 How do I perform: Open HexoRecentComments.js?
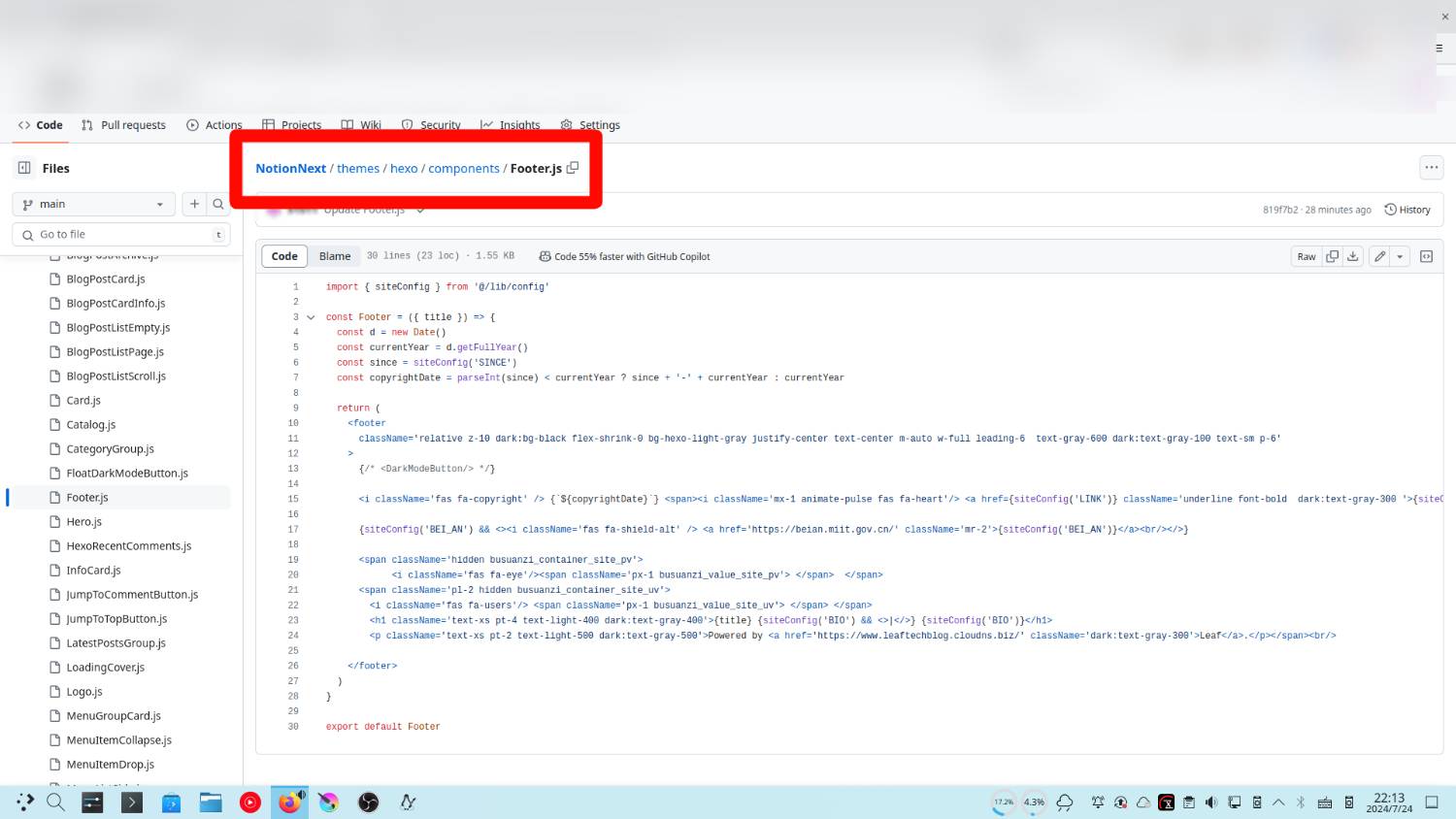(x=129, y=545)
